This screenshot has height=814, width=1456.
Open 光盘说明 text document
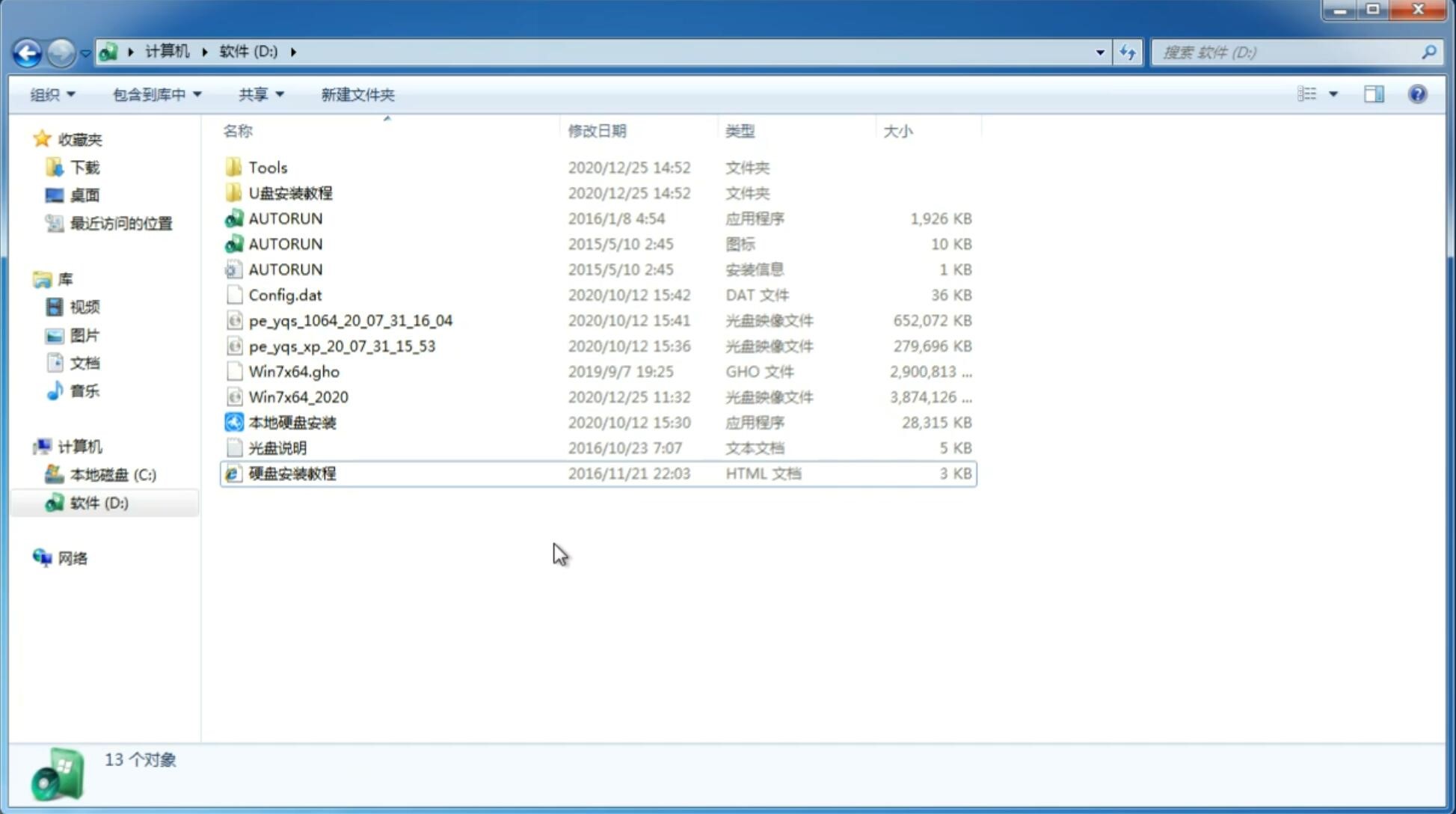[278, 448]
